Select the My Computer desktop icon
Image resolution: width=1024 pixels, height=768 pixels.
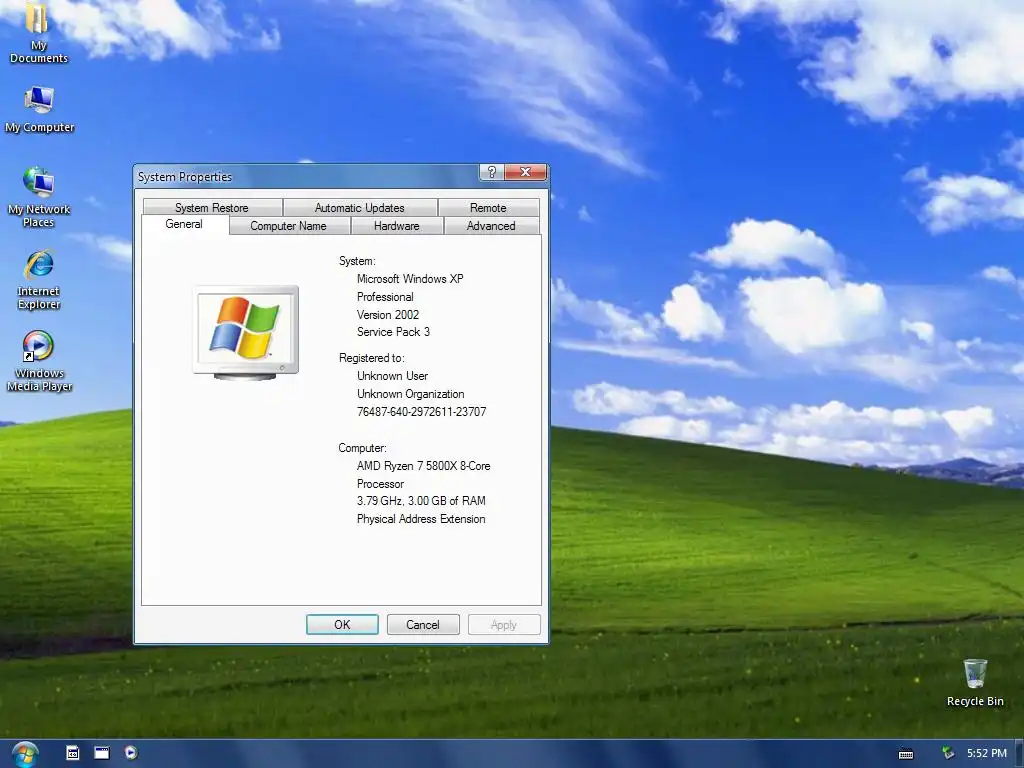pos(39,109)
